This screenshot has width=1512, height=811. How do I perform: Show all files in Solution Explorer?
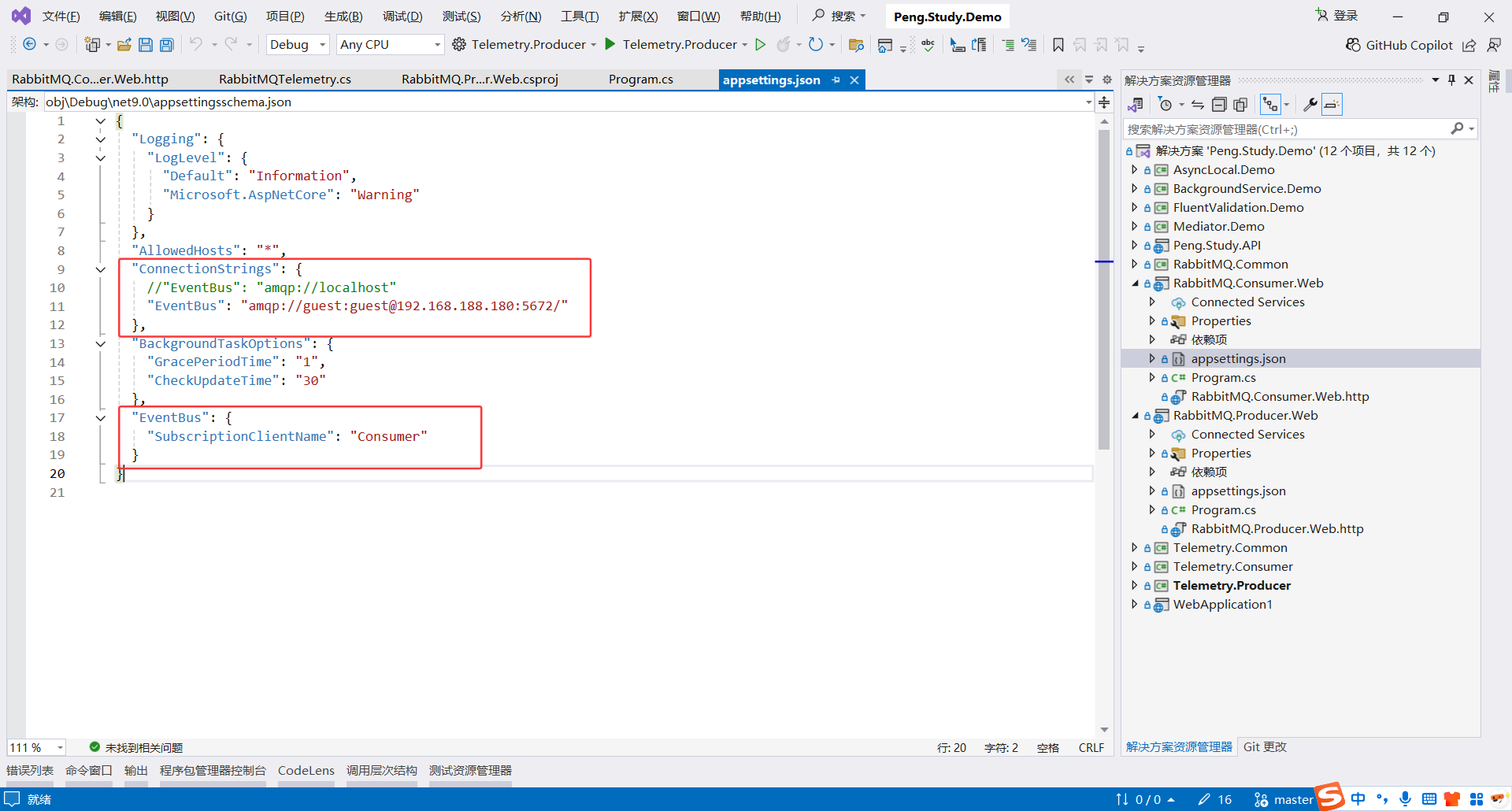coord(1240,105)
